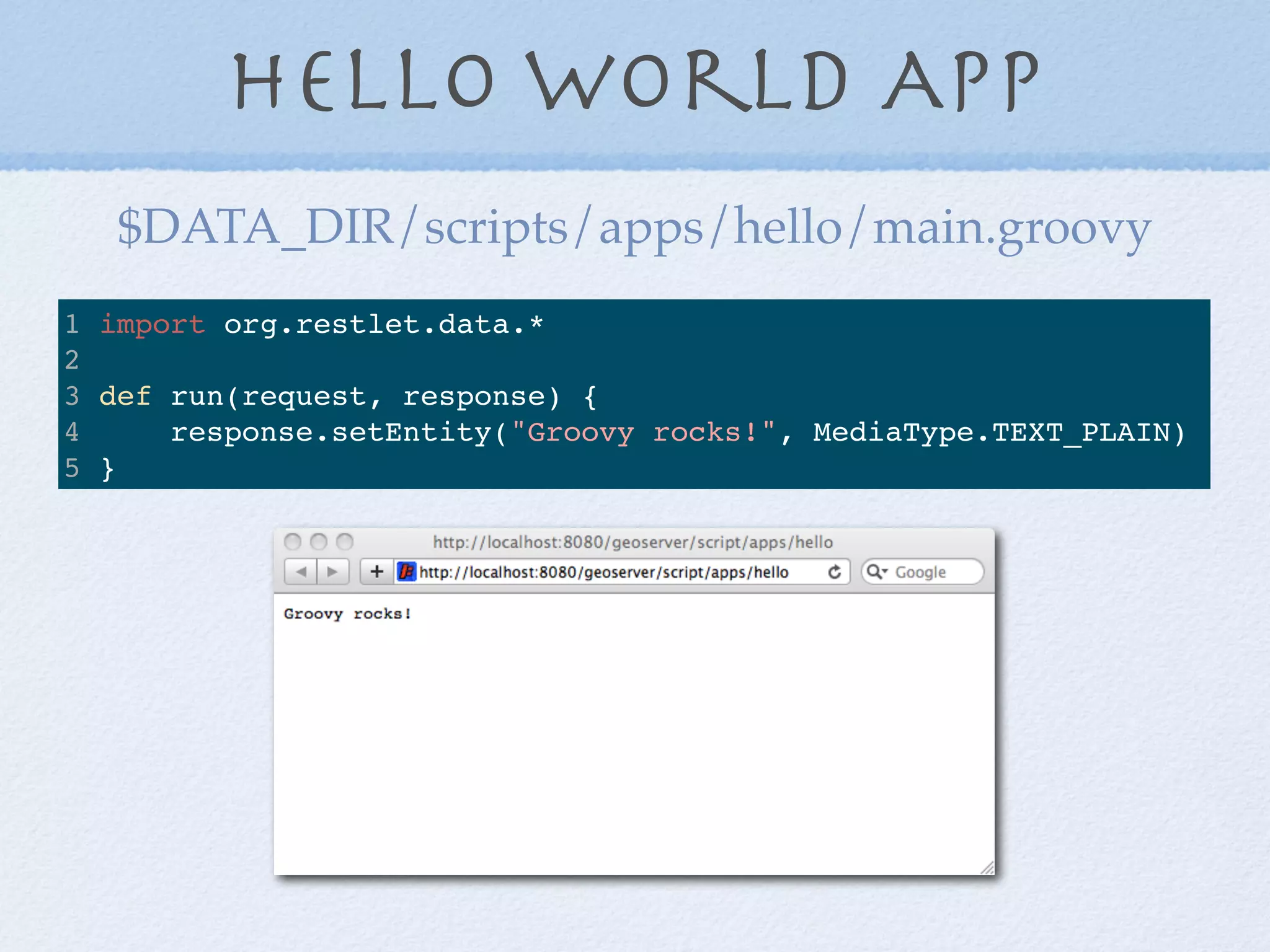Click the browser back arrow button
This screenshot has width=1270, height=952.
pyautogui.click(x=301, y=571)
